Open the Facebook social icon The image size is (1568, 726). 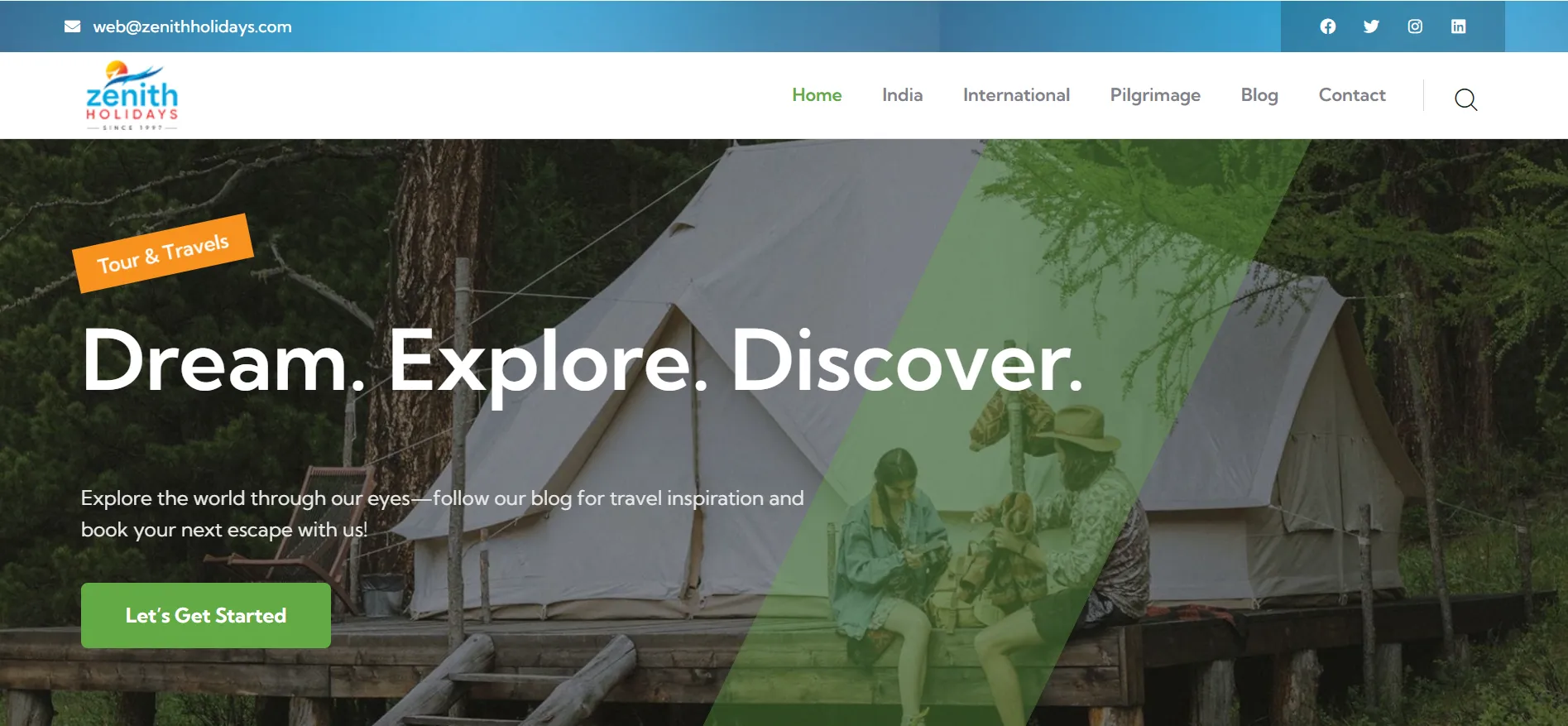click(1328, 26)
